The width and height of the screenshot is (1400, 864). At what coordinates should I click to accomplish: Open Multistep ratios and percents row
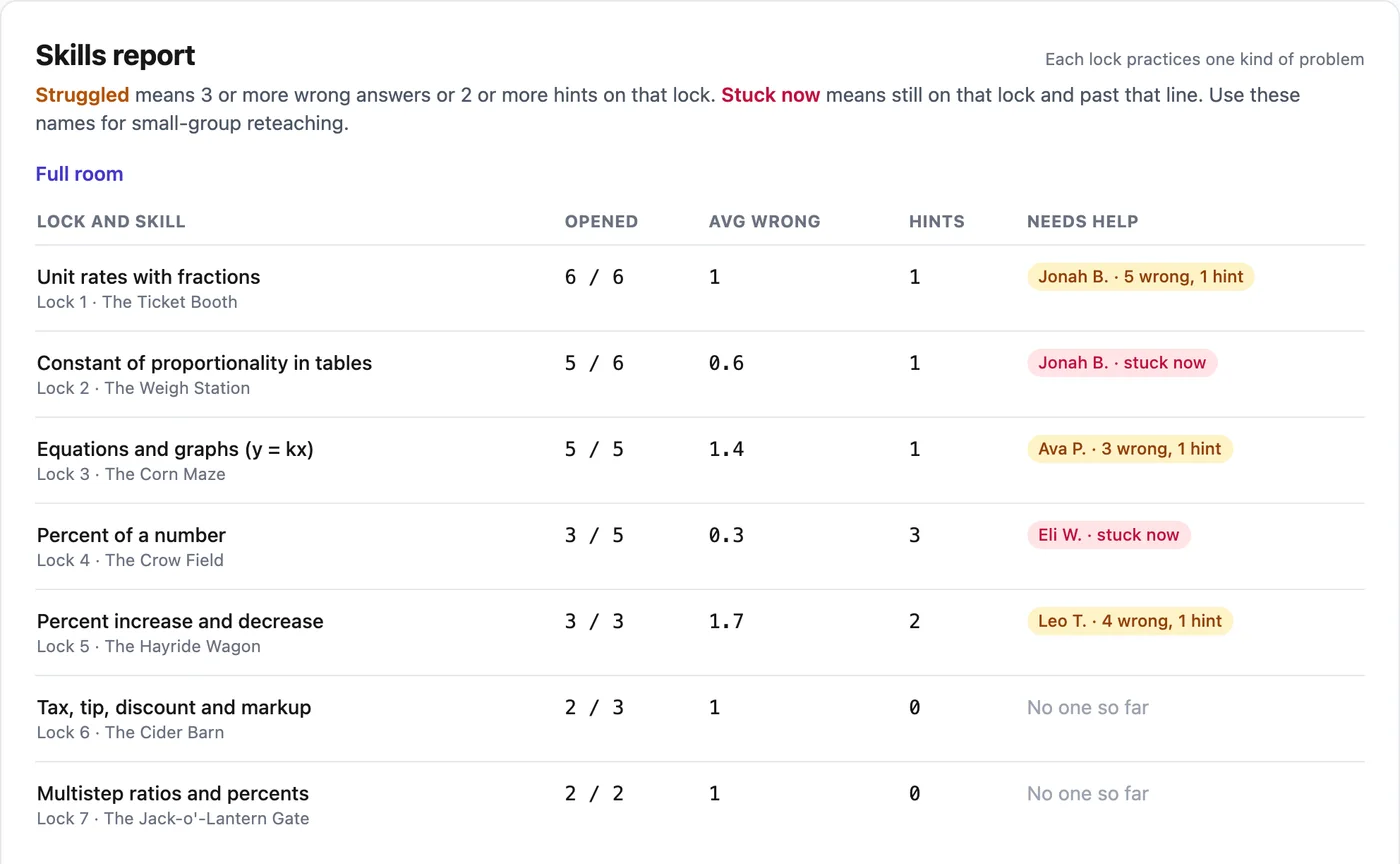tap(700, 804)
